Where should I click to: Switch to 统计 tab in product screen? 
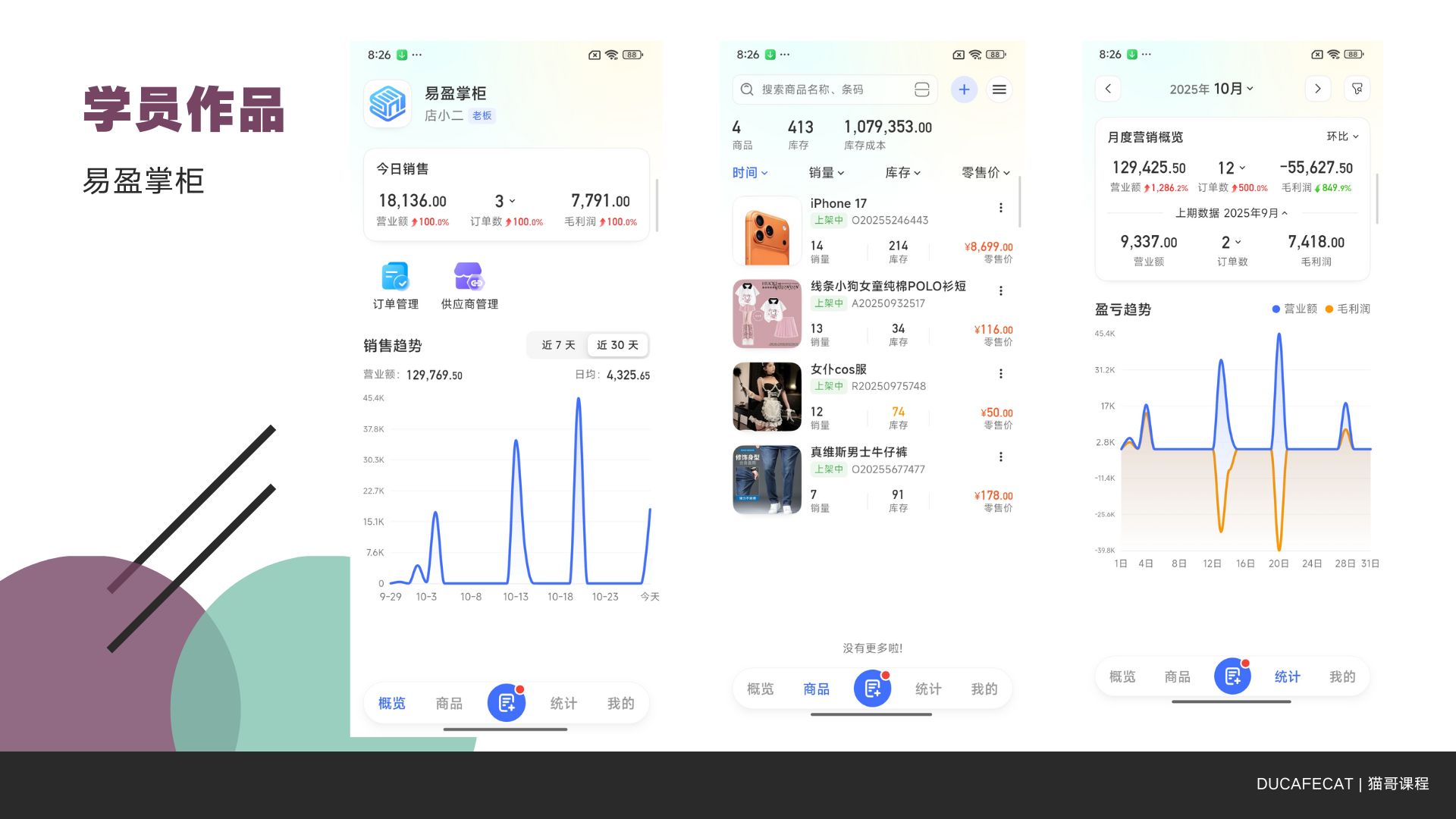click(x=928, y=689)
